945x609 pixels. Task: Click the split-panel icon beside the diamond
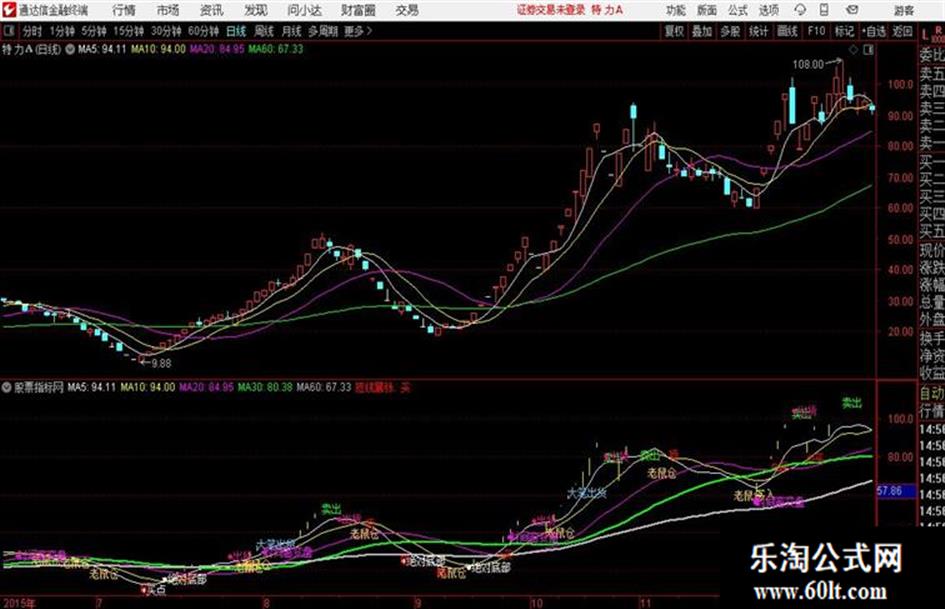(x=868, y=50)
